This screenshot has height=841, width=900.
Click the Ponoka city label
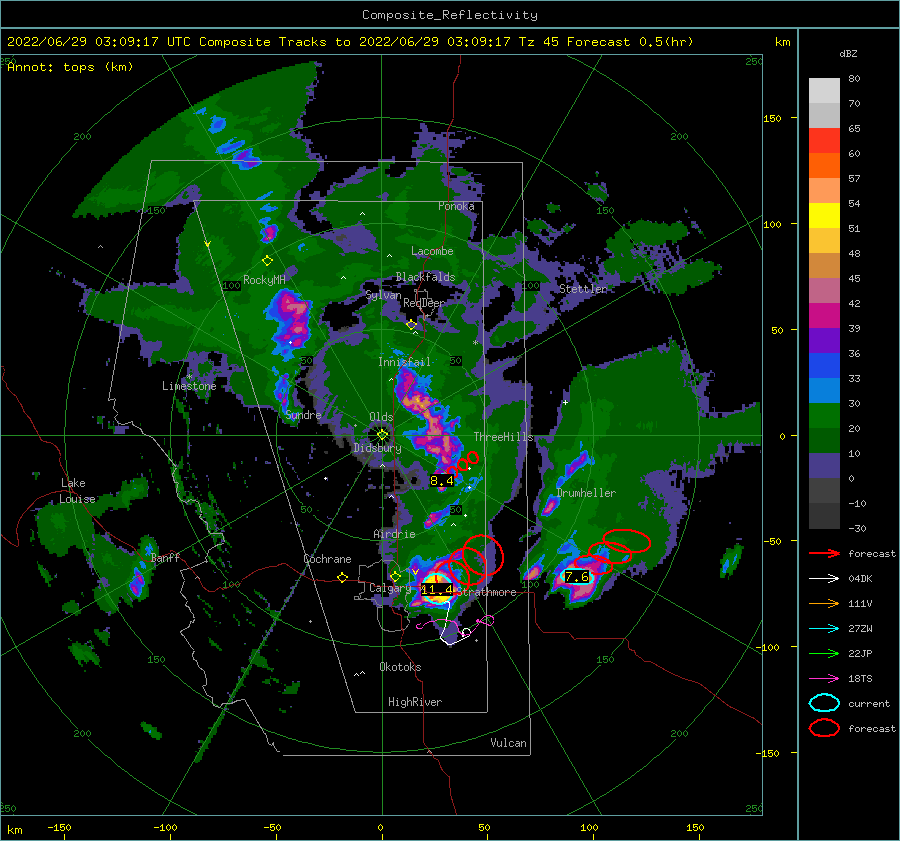456,206
